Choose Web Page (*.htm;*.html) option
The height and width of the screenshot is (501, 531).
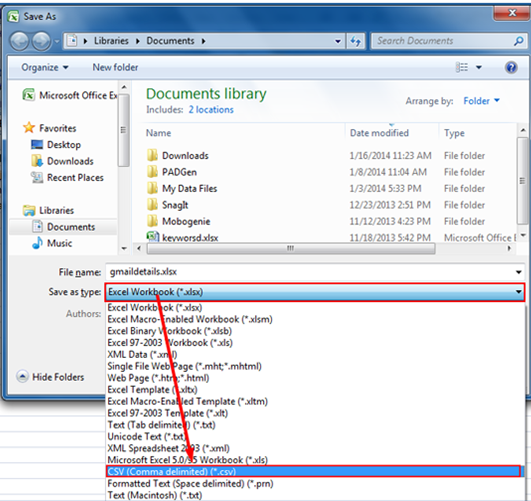315,378
